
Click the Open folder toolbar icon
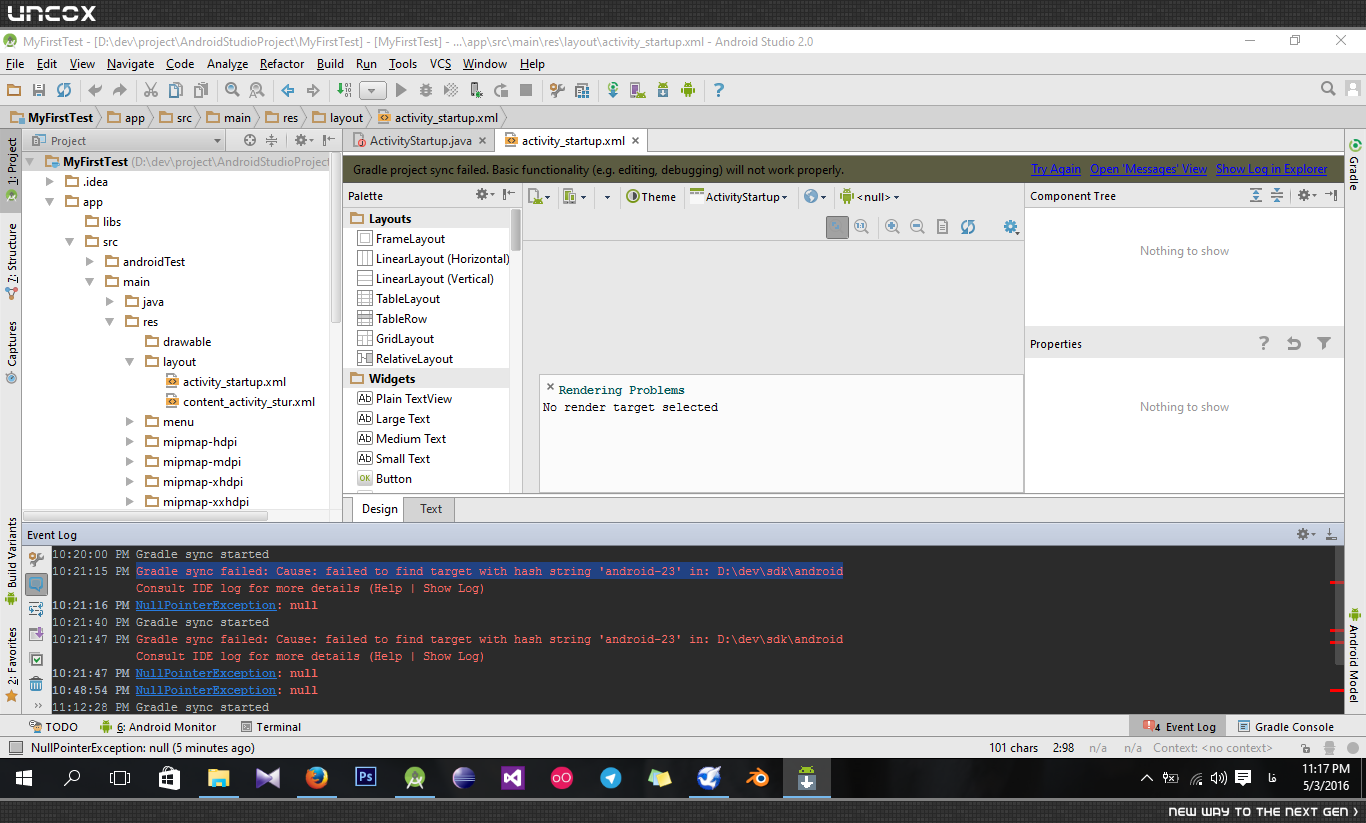(14, 90)
